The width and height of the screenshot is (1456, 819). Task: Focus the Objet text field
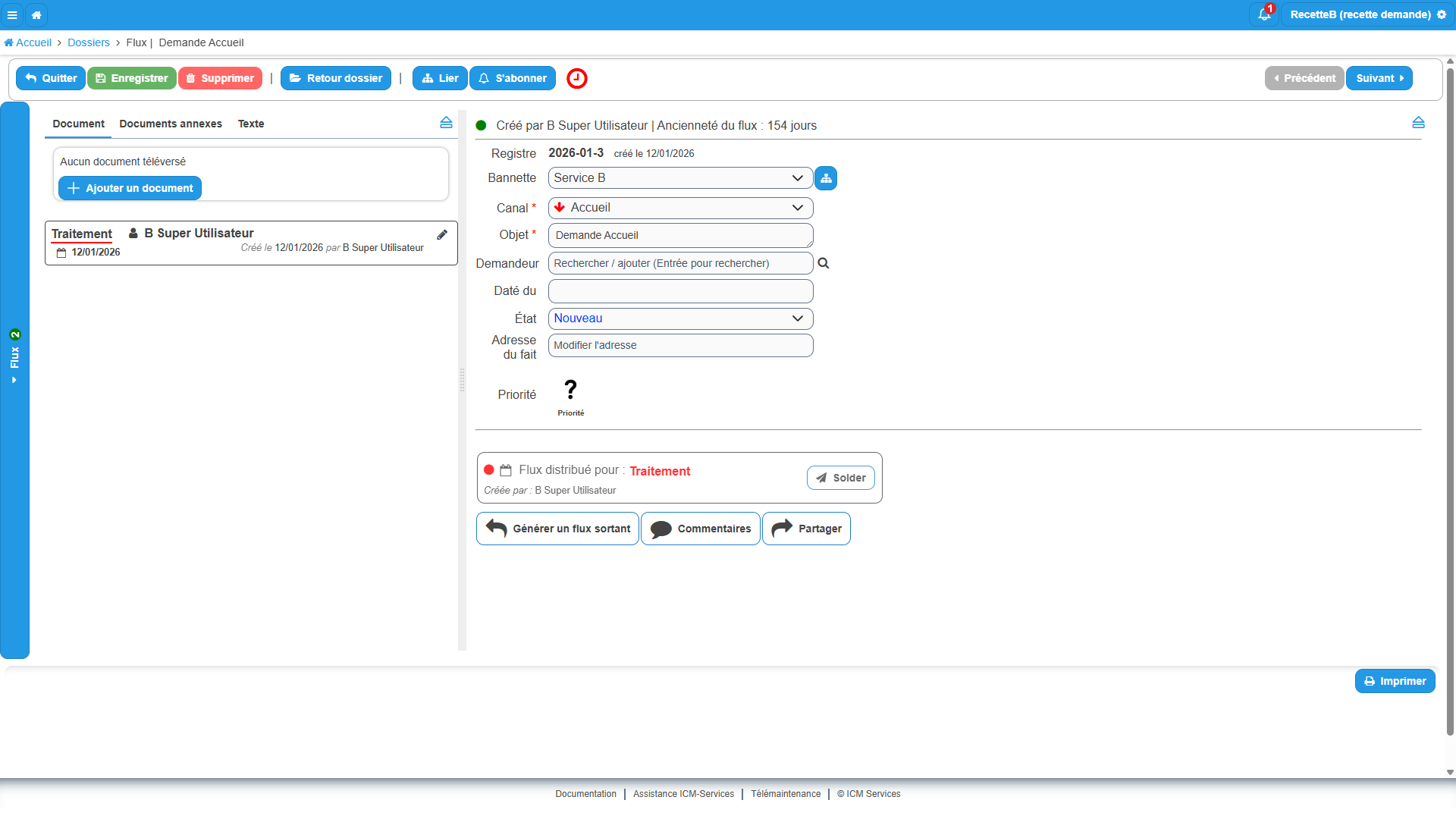point(680,235)
